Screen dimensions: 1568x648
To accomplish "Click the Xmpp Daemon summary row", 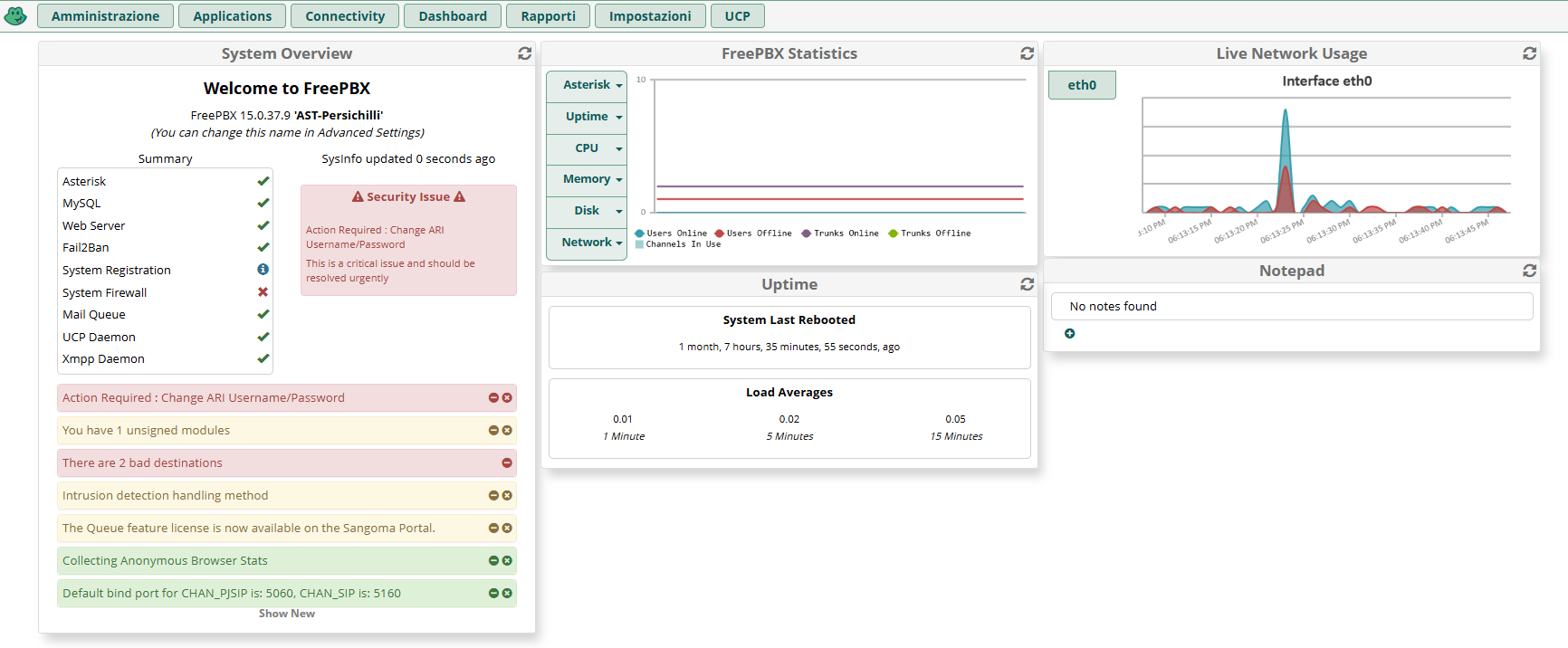I will click(x=165, y=358).
